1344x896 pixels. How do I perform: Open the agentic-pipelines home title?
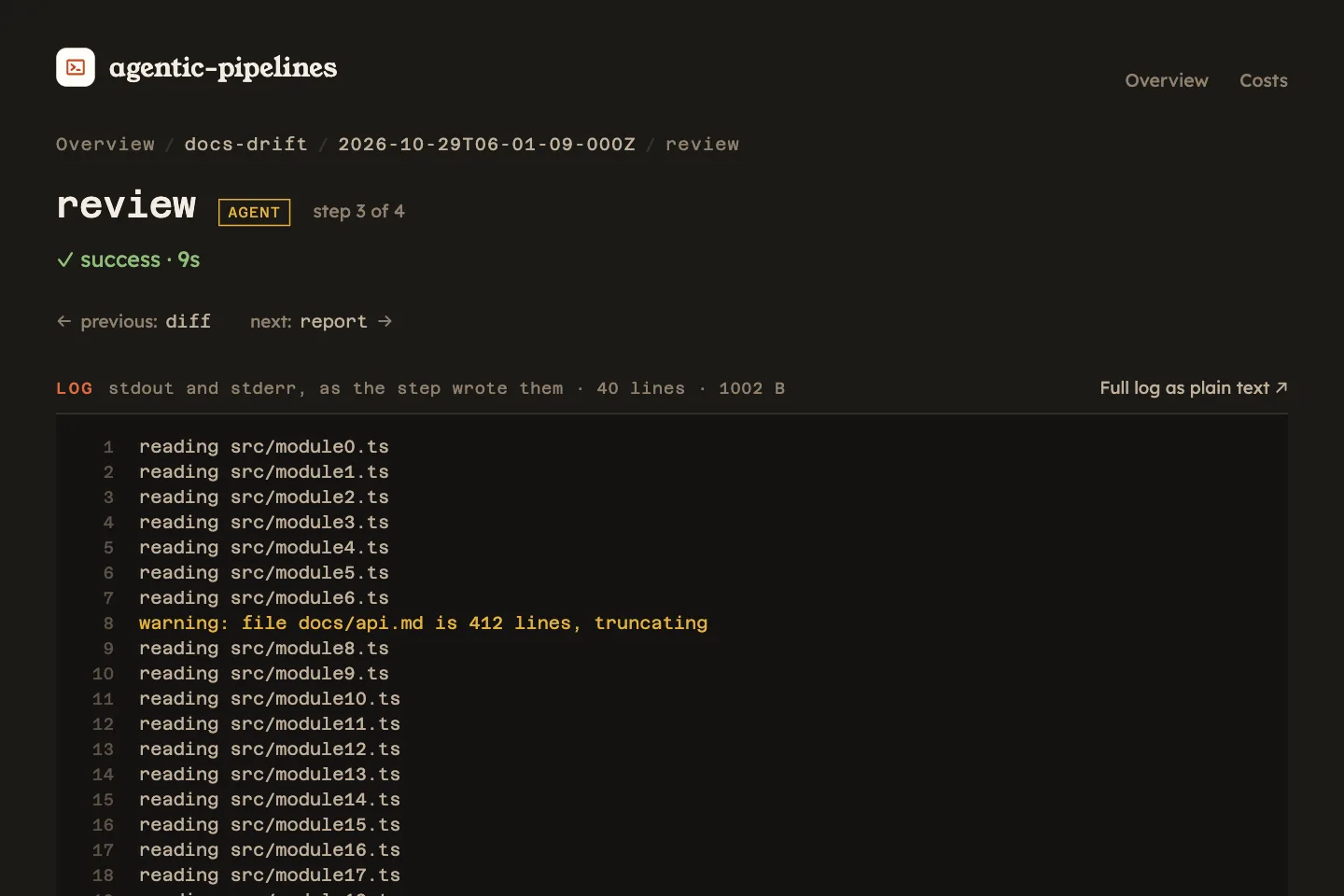tap(223, 67)
